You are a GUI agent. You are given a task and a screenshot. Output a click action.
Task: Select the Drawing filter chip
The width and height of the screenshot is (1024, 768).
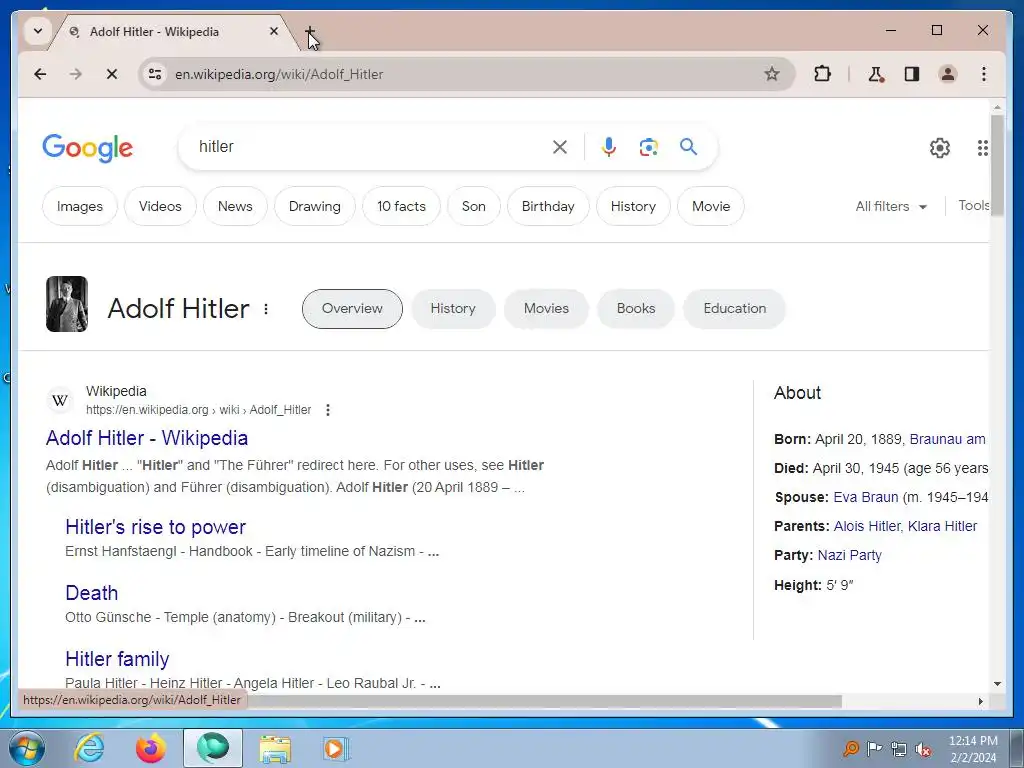click(315, 206)
